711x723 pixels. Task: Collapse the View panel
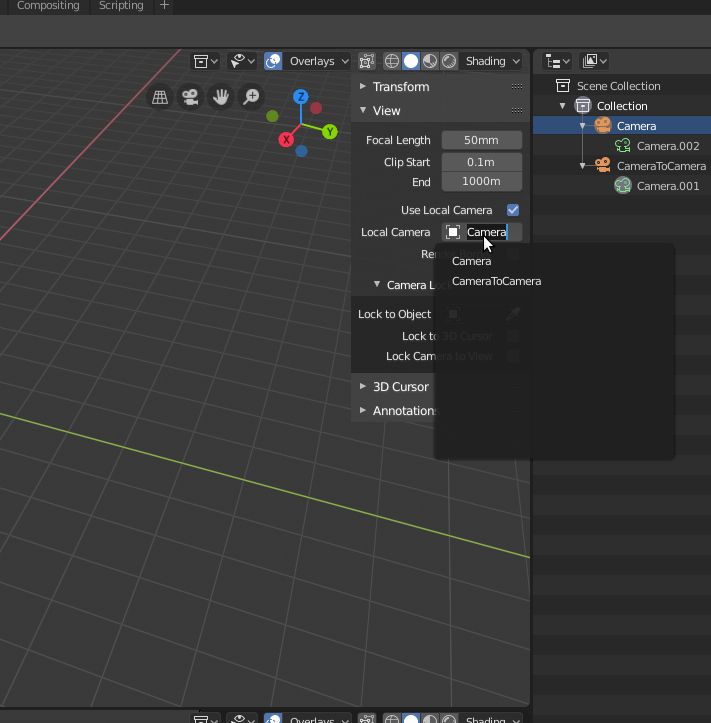tap(363, 110)
